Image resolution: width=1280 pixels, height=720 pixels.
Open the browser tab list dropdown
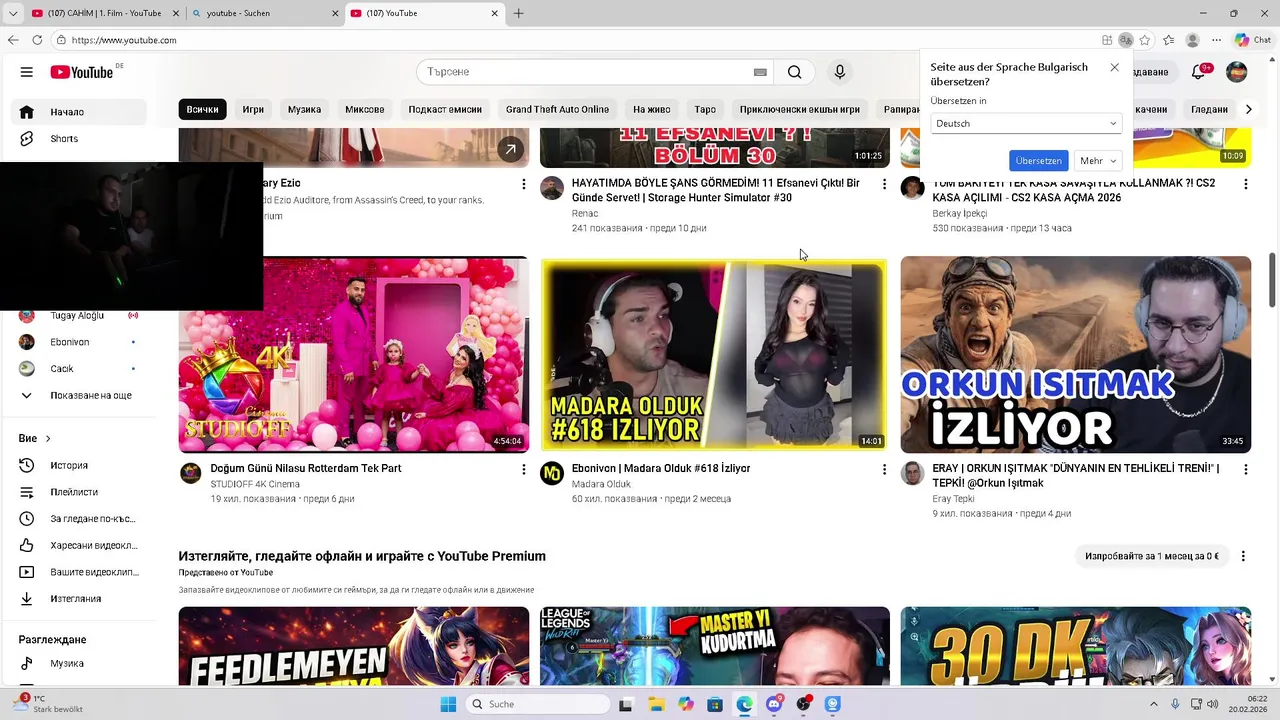coord(13,13)
